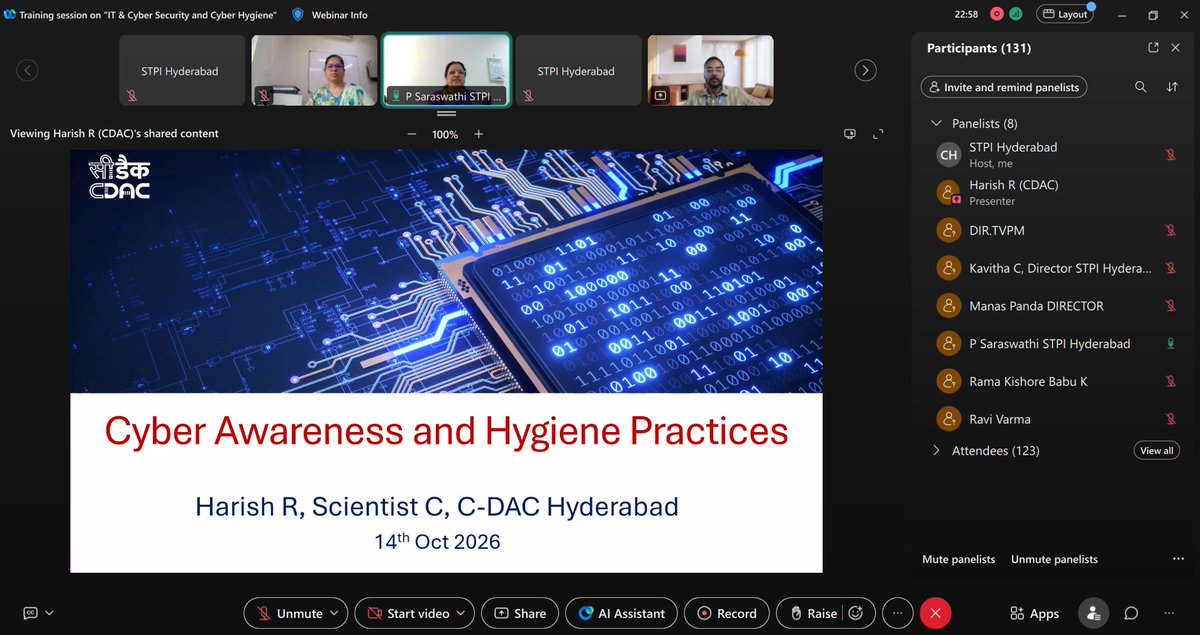
Task: Enter full screen for shared content
Action: click(879, 134)
